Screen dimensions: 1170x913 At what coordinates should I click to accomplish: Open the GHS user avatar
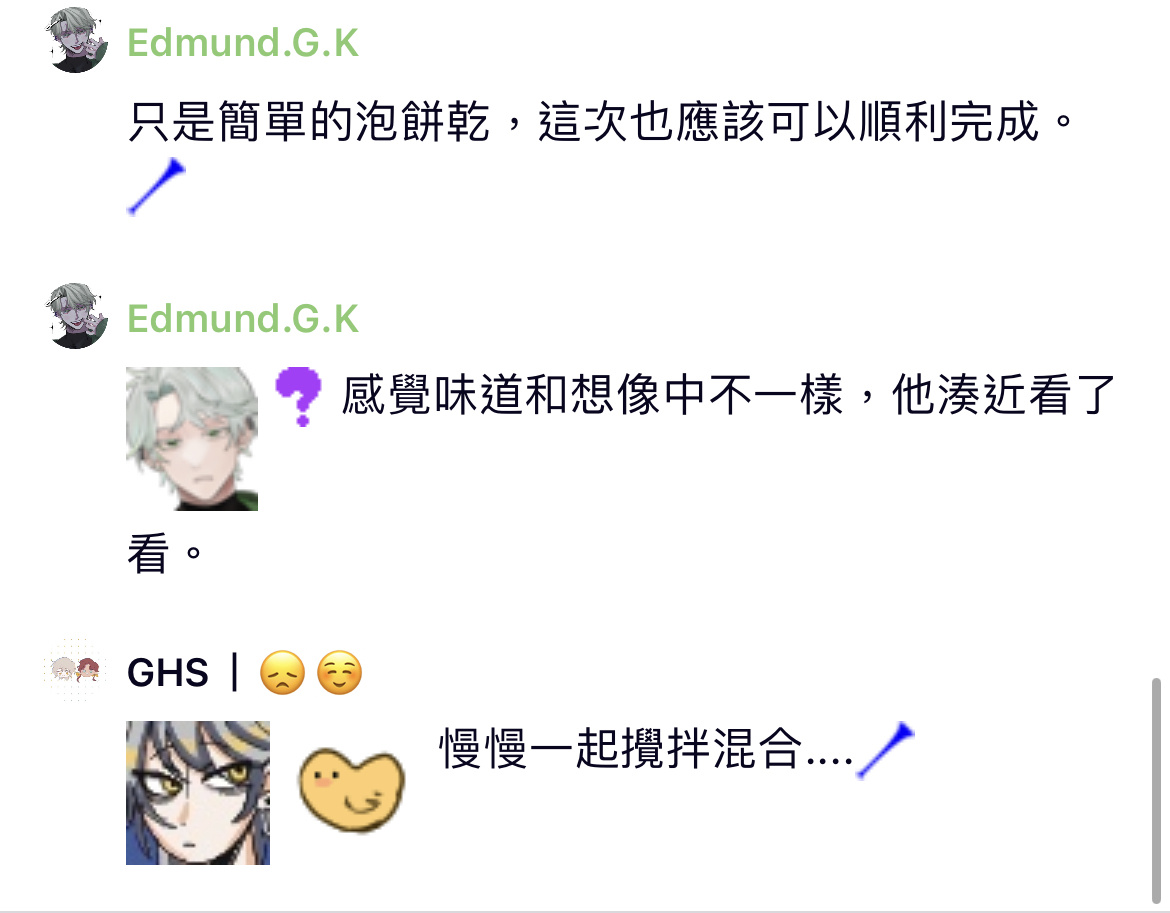click(75, 670)
